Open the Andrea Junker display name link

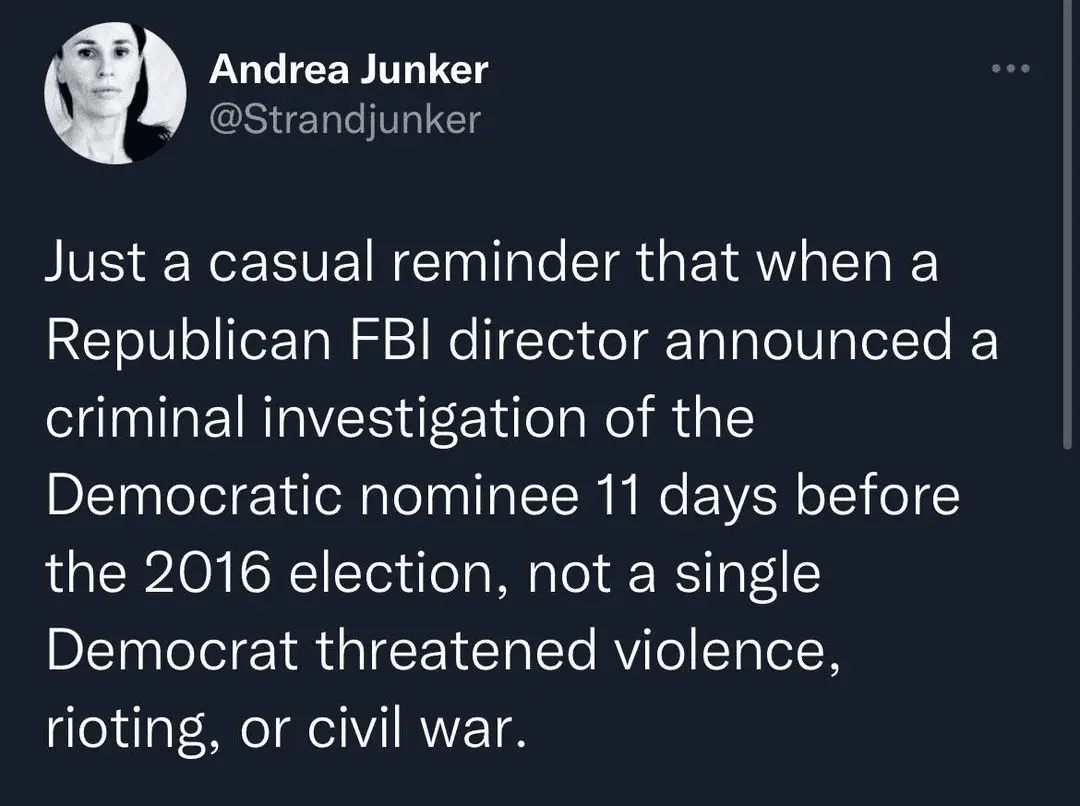pyautogui.click(x=349, y=69)
